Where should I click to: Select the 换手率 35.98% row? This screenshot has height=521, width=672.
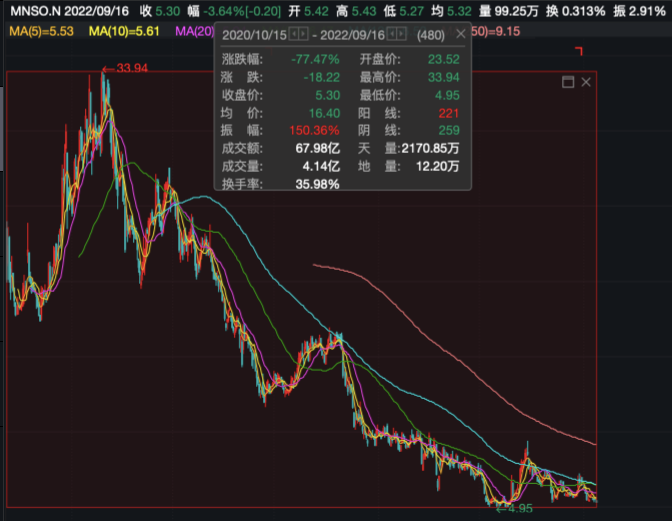[x=280, y=184]
